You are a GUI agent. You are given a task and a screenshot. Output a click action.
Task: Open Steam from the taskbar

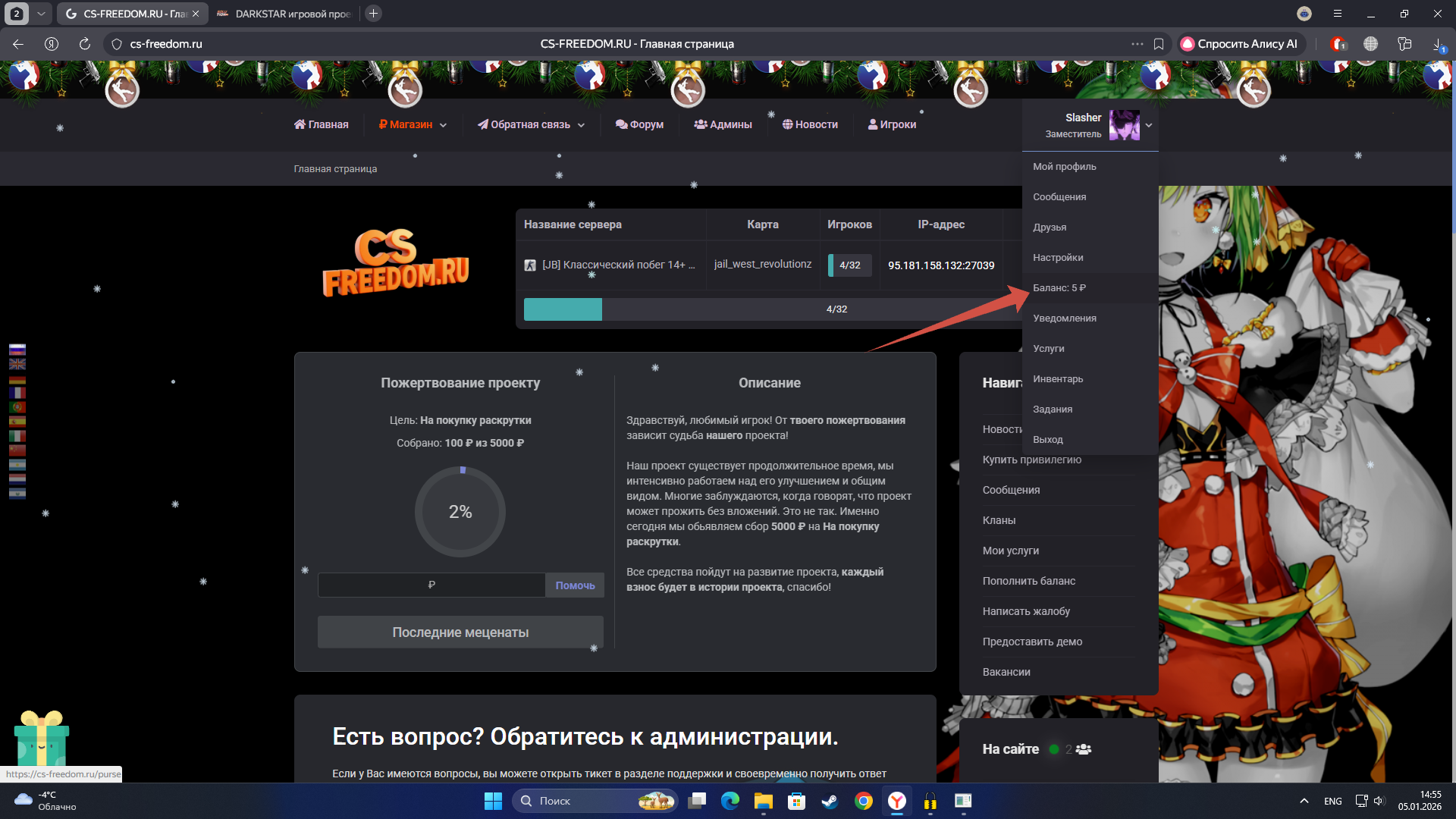pyautogui.click(x=830, y=801)
